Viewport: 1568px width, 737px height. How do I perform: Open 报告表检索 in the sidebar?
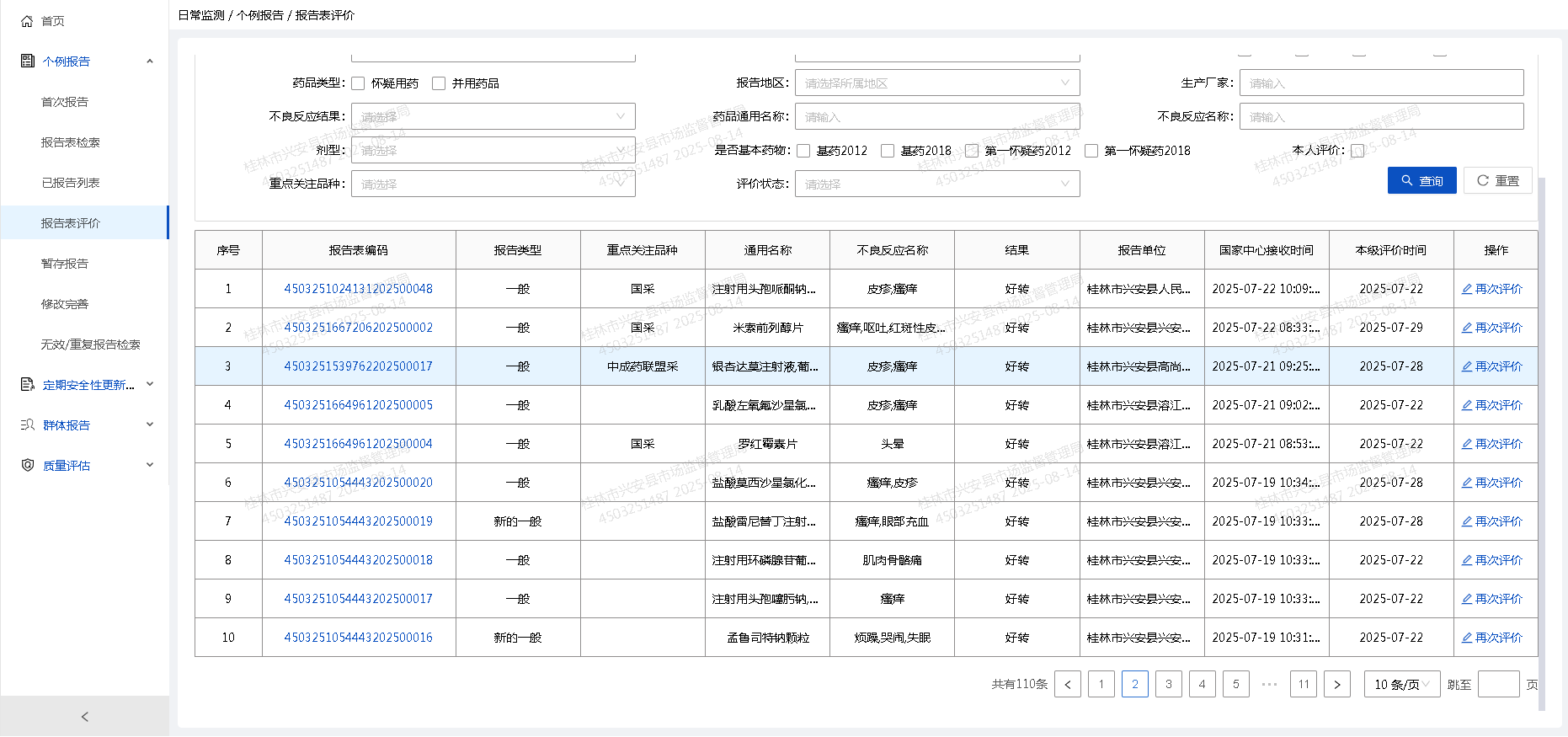tap(71, 142)
